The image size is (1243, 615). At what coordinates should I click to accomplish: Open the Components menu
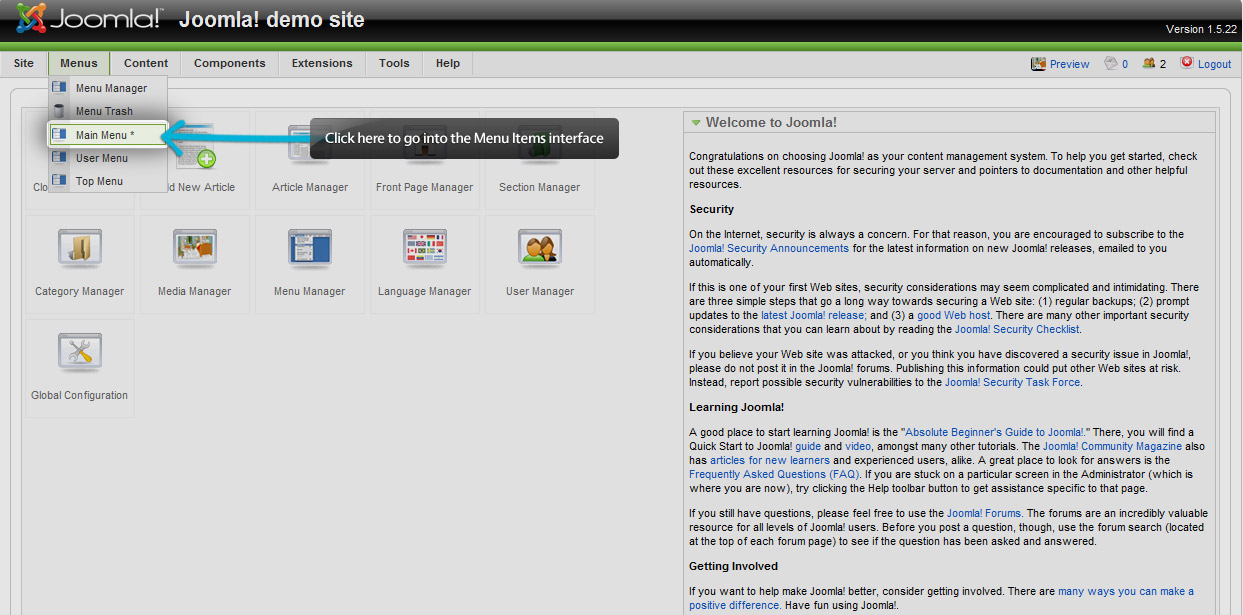pyautogui.click(x=230, y=64)
